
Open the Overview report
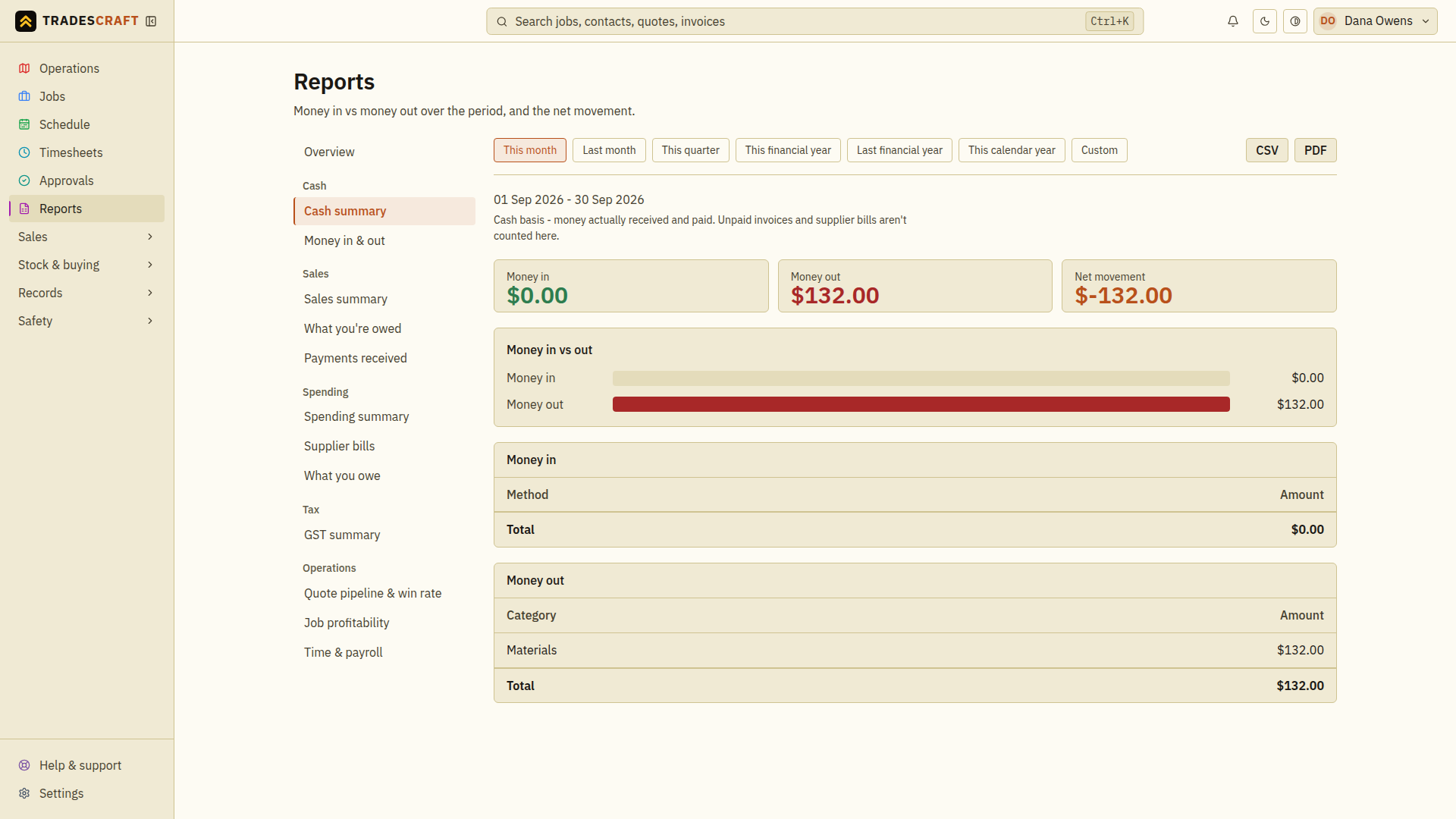[x=384, y=152]
